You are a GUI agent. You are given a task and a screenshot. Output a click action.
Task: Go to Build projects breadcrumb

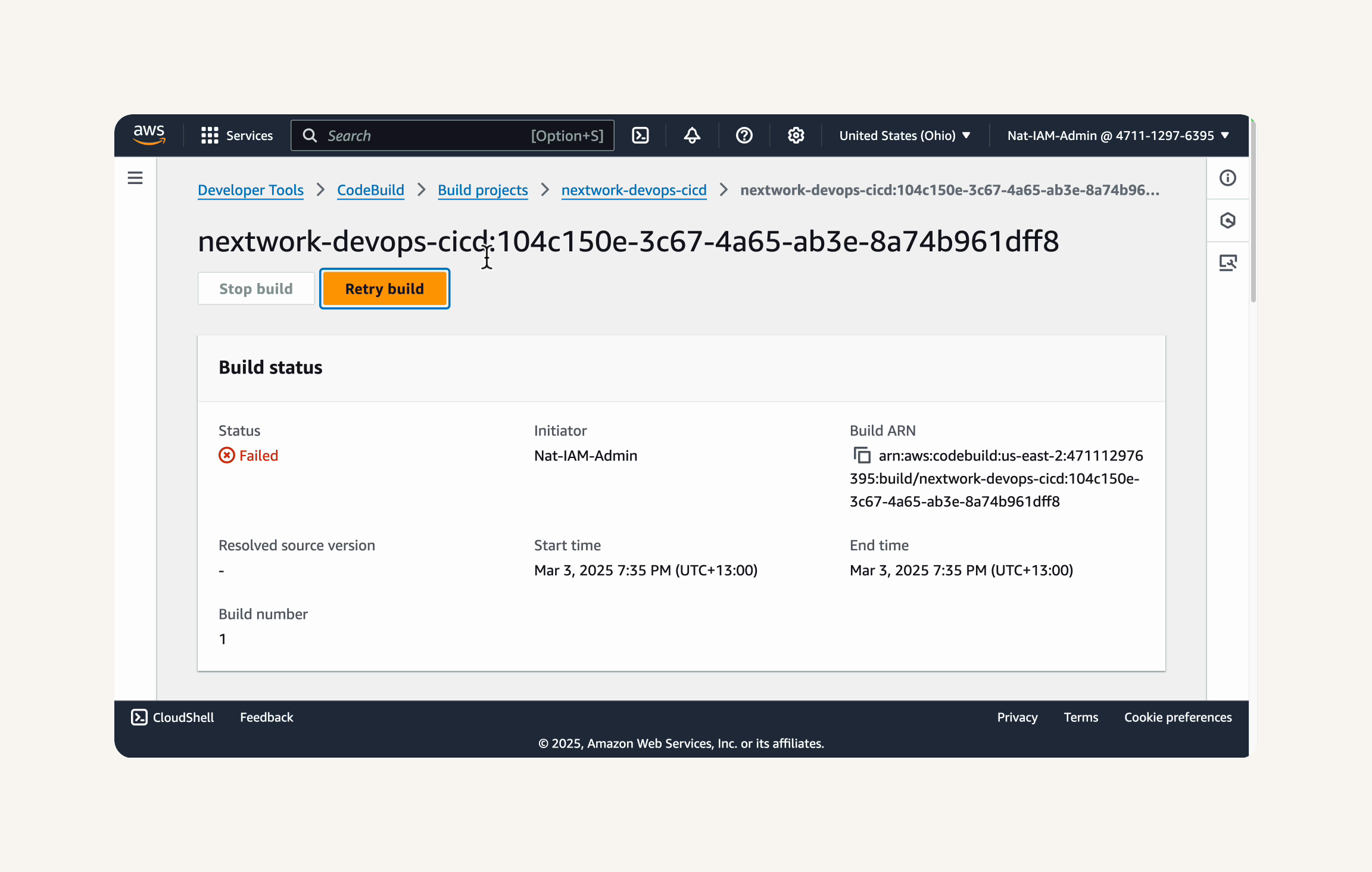pyautogui.click(x=483, y=190)
